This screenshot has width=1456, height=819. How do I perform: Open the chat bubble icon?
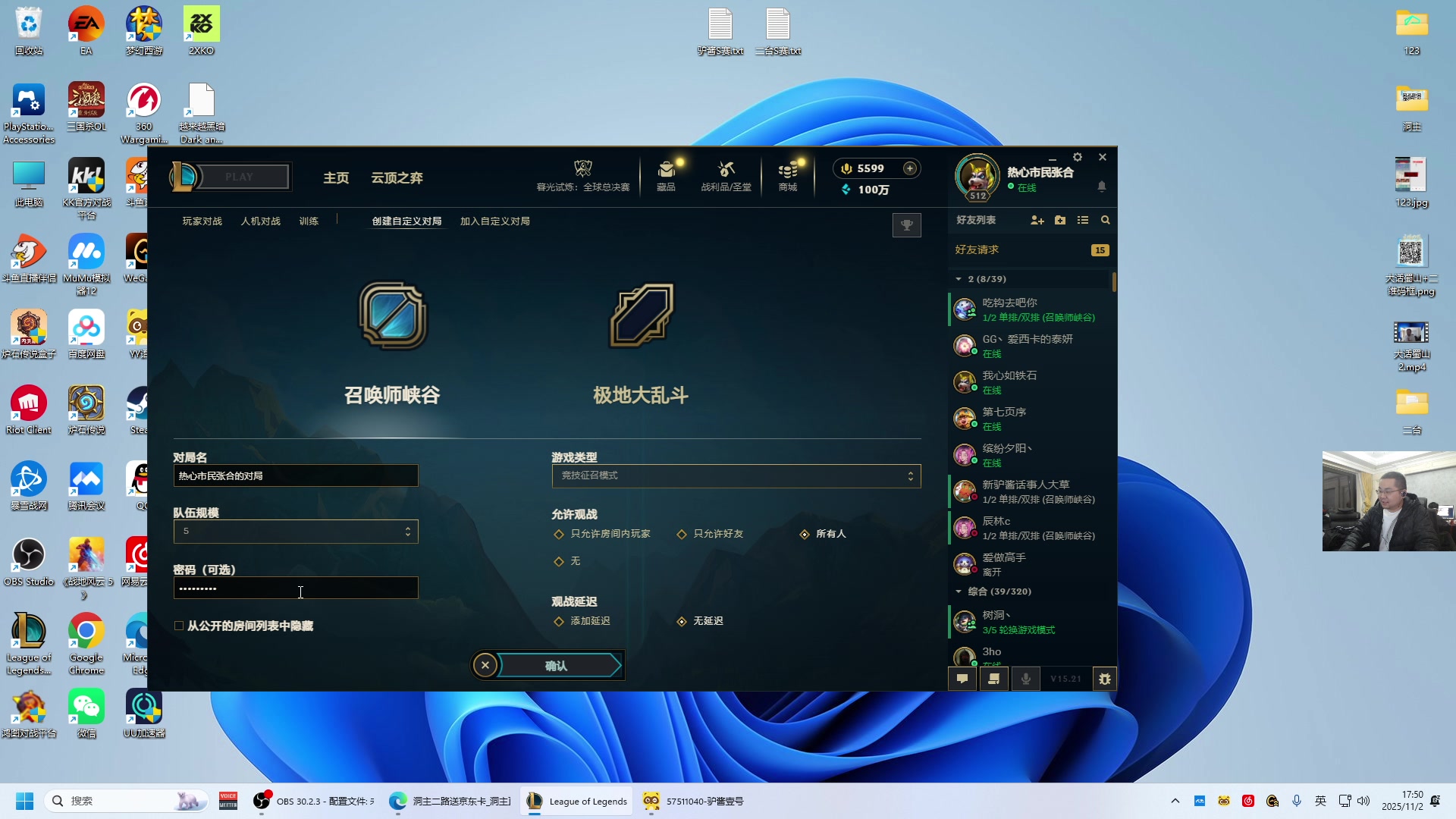pos(962,679)
